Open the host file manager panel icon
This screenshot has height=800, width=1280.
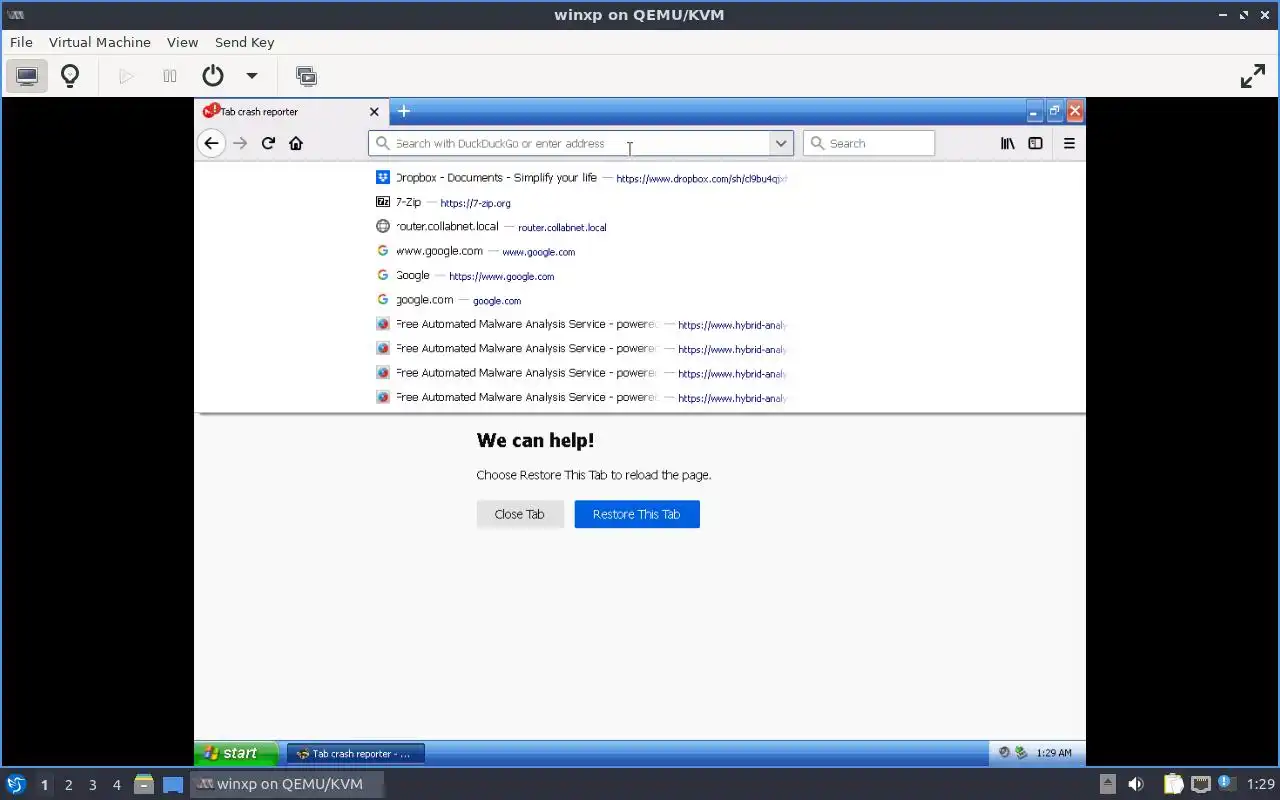pos(144,784)
